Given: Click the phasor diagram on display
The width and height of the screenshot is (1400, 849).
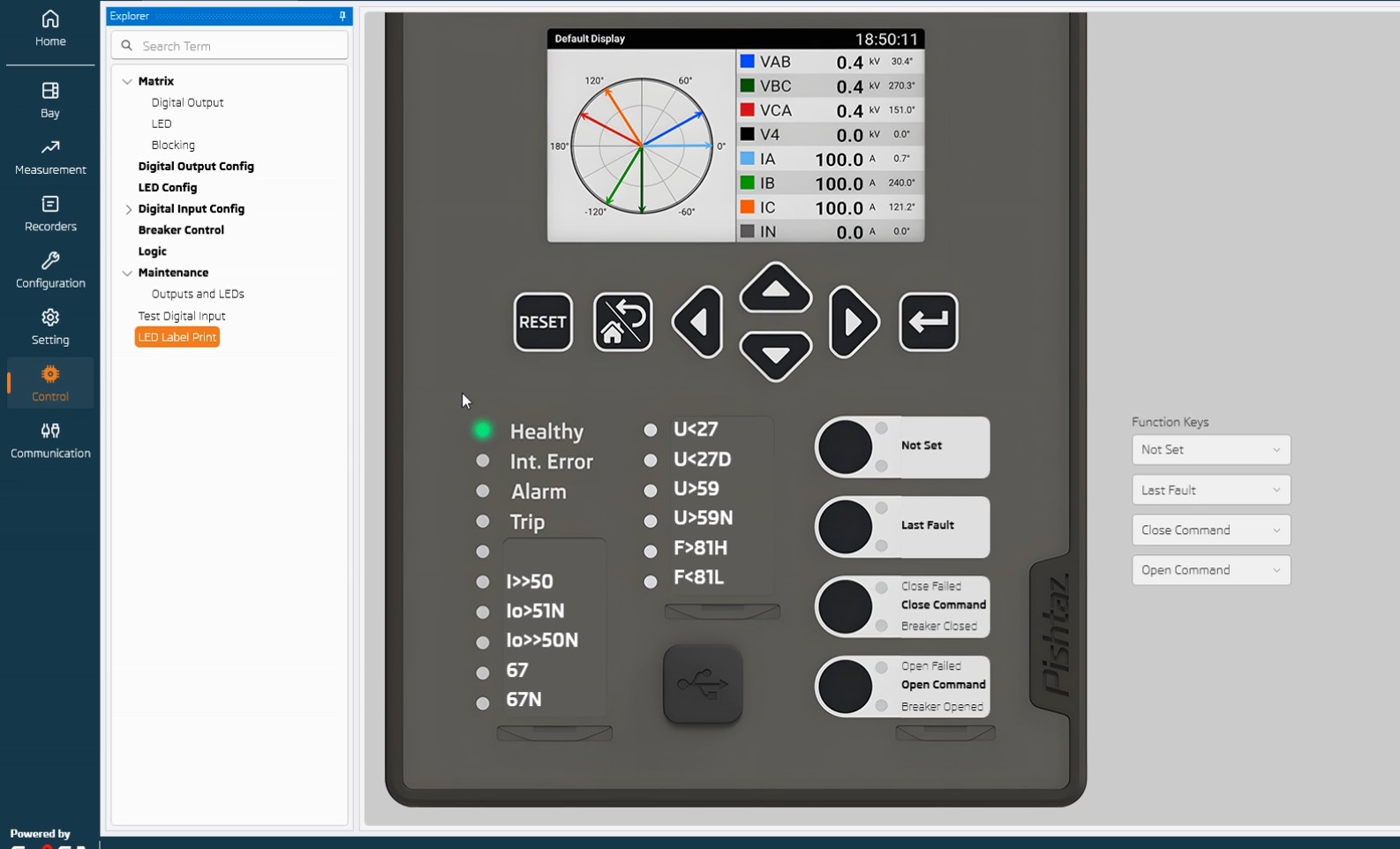Looking at the screenshot, I should (x=642, y=146).
